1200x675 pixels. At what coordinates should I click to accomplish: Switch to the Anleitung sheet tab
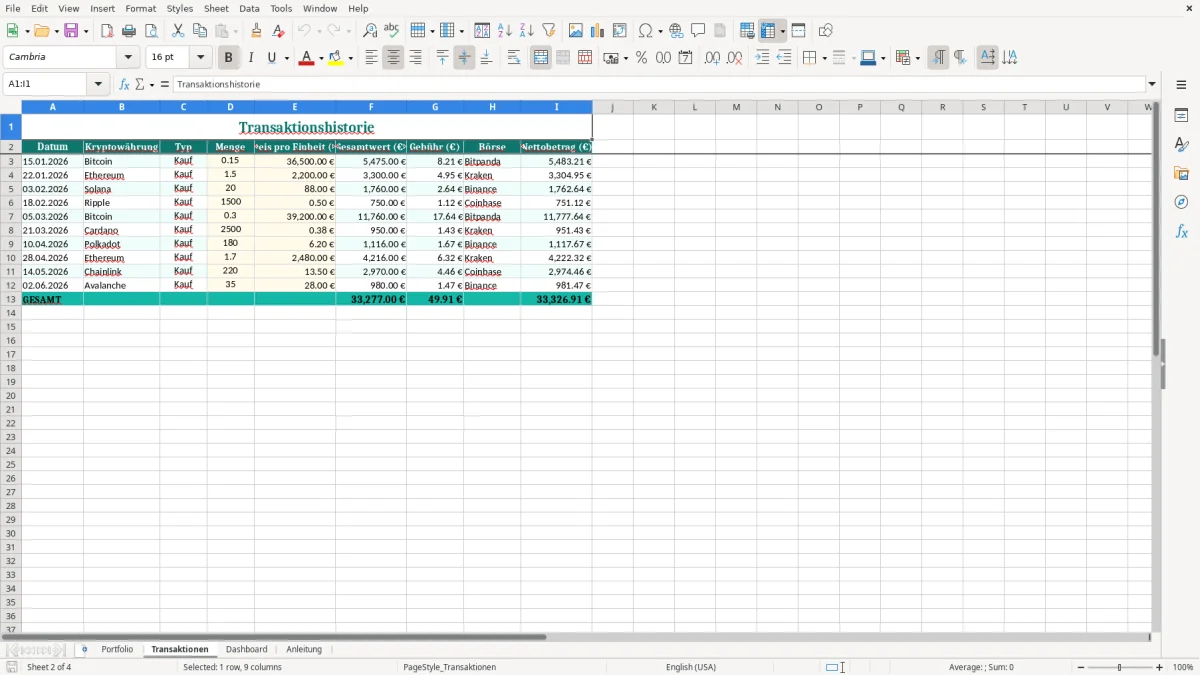[304, 649]
